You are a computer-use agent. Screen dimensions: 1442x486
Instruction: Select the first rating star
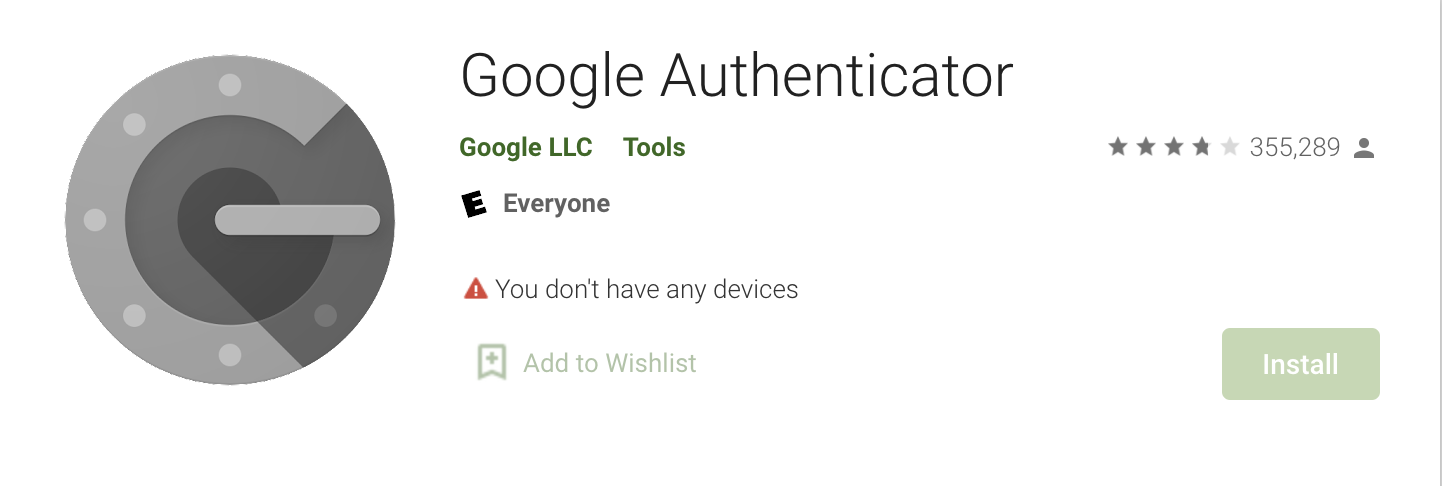(x=1118, y=148)
